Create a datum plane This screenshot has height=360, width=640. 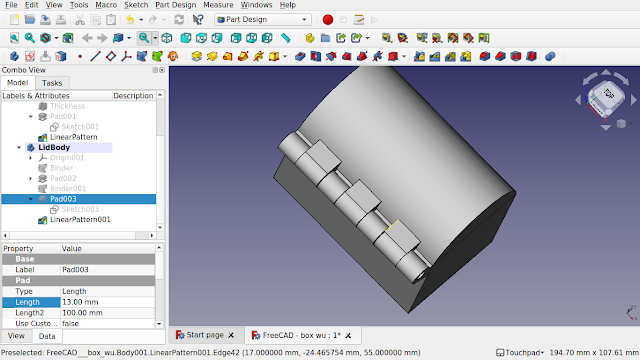click(x=111, y=56)
